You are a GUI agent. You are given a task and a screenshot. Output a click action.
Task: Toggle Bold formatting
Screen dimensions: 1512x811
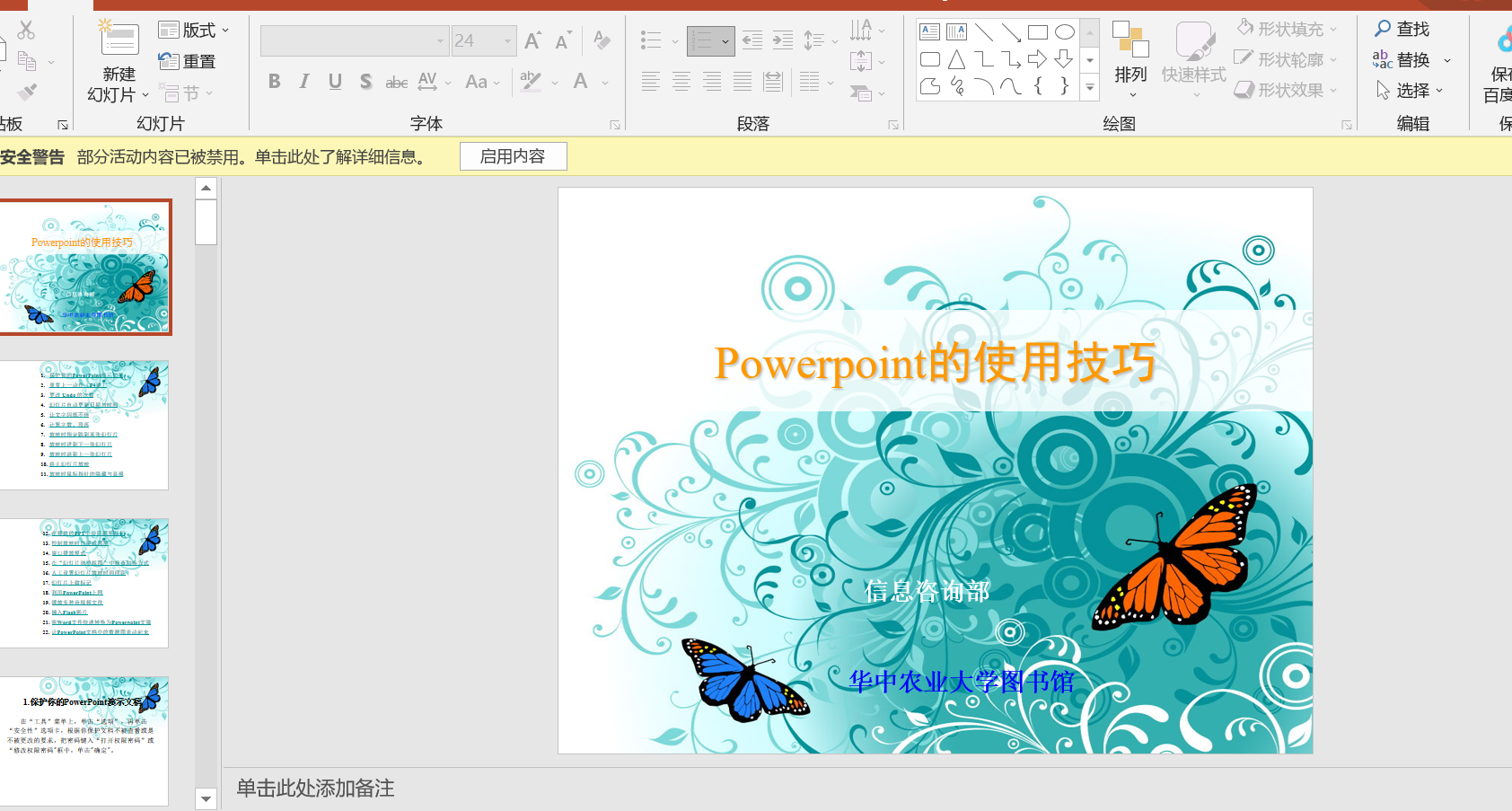pos(275,82)
